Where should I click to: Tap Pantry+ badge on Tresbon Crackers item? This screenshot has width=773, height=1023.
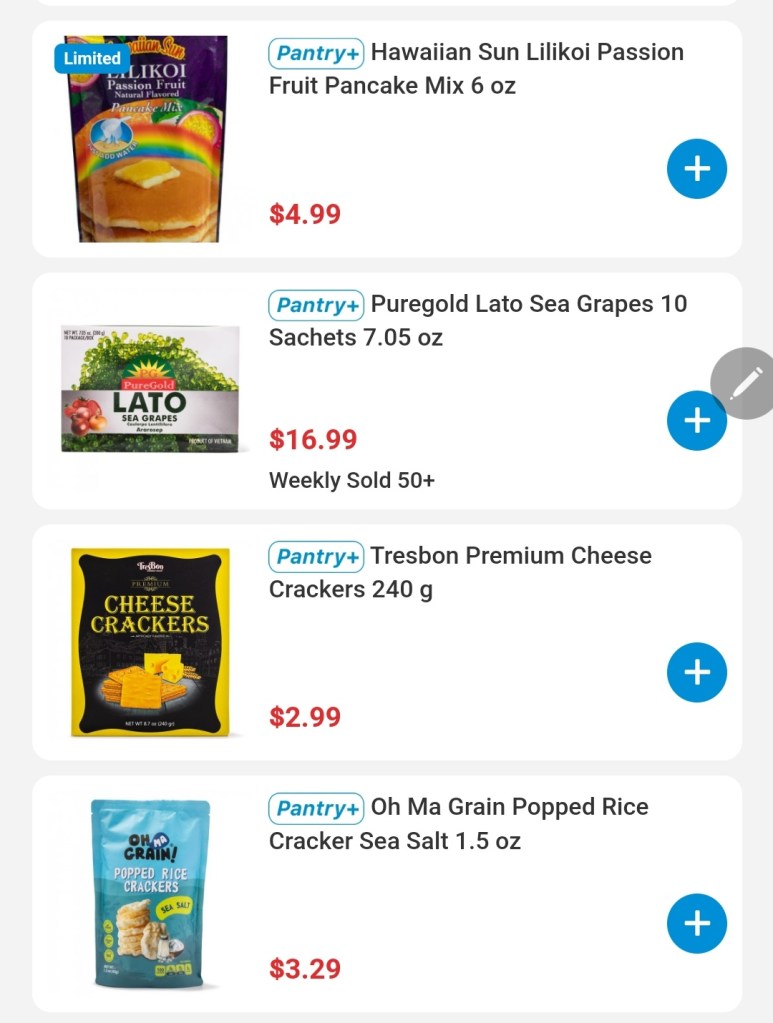coord(315,557)
